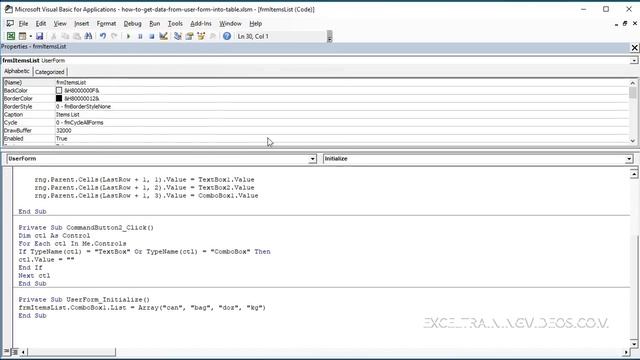Open Find with the binoculars icon
Screen dimensions: 640x360
(88, 36)
